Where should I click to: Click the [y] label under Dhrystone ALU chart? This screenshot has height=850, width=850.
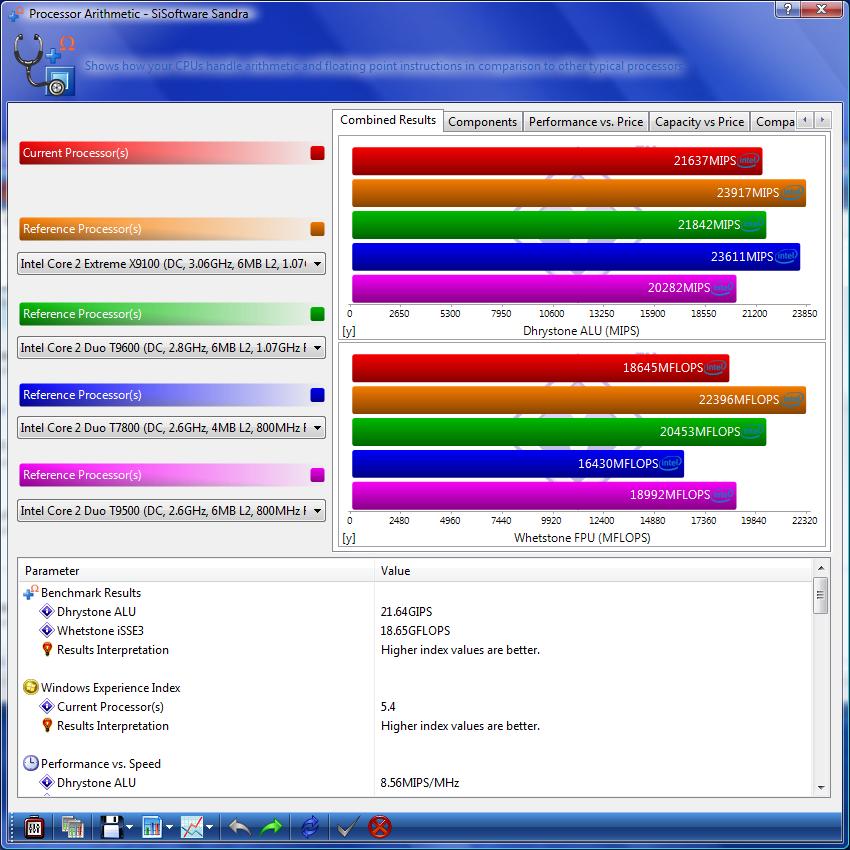(349, 331)
